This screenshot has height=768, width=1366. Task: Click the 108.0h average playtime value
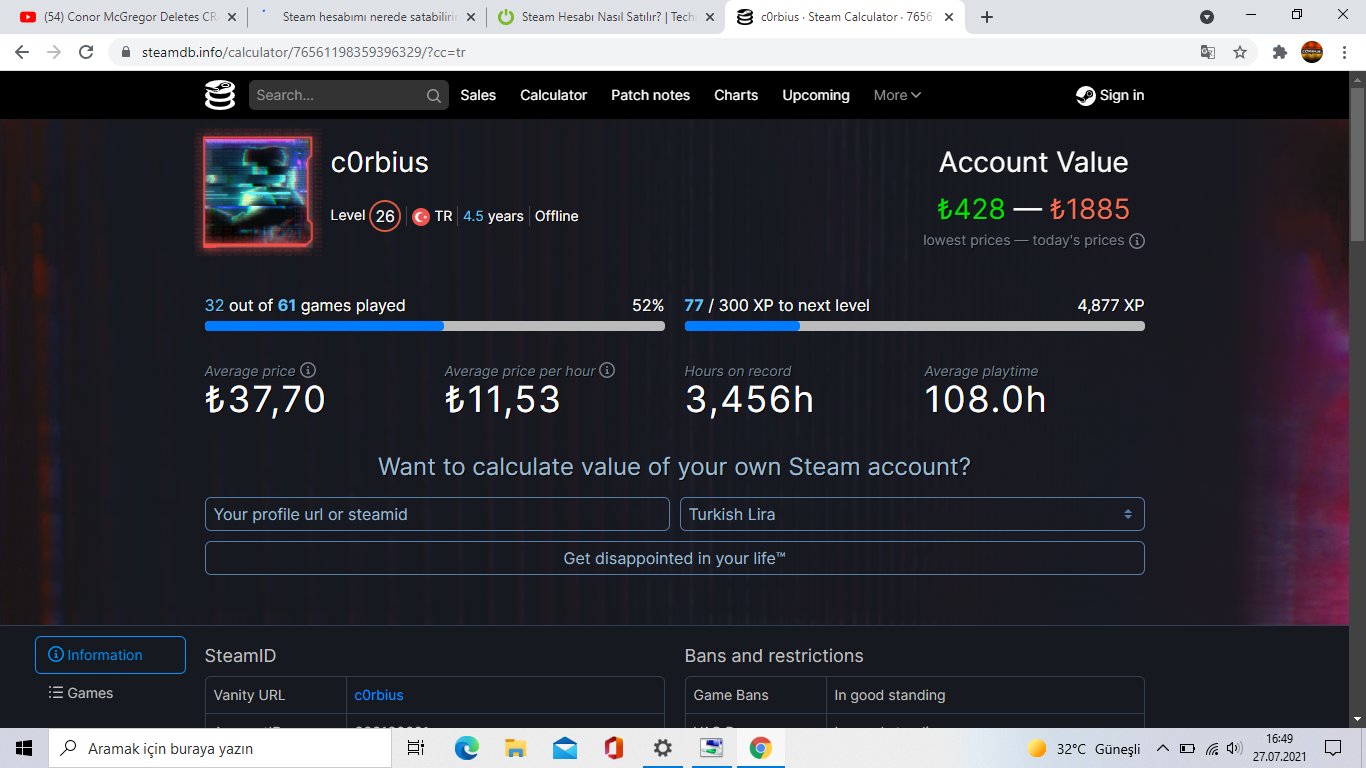point(985,400)
